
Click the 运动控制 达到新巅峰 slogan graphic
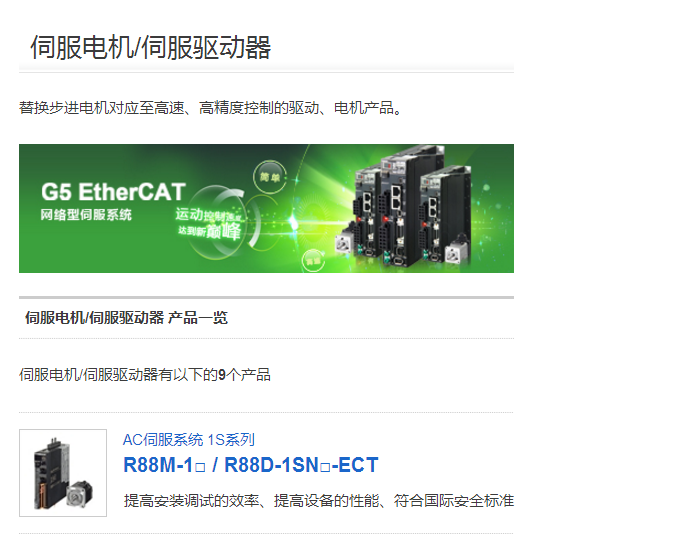coord(210,223)
